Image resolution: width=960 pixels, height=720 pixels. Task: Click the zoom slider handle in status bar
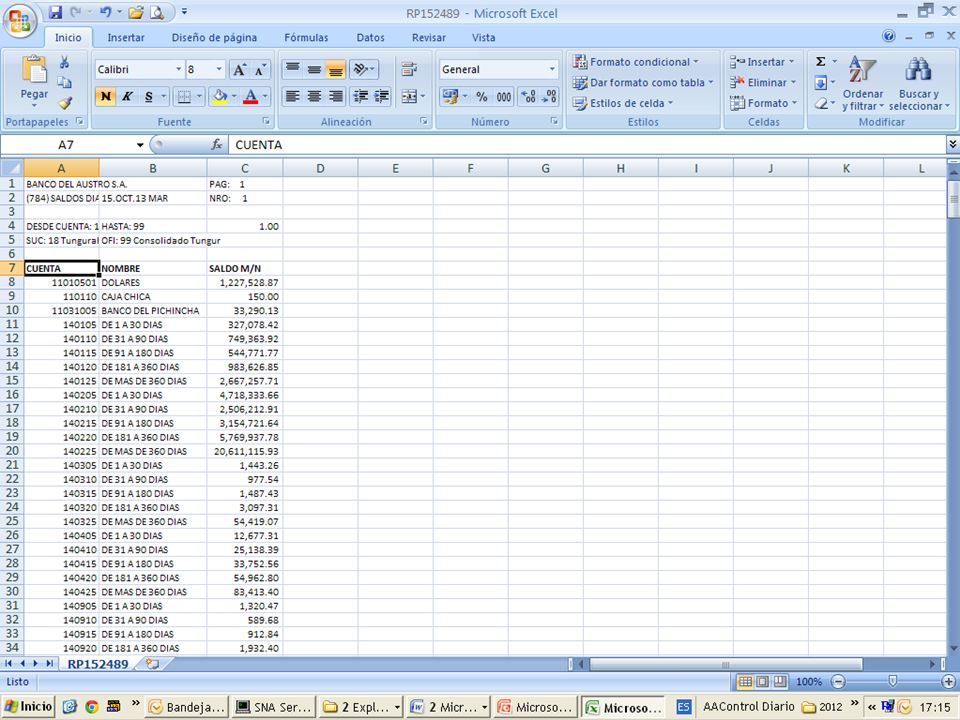[893, 681]
